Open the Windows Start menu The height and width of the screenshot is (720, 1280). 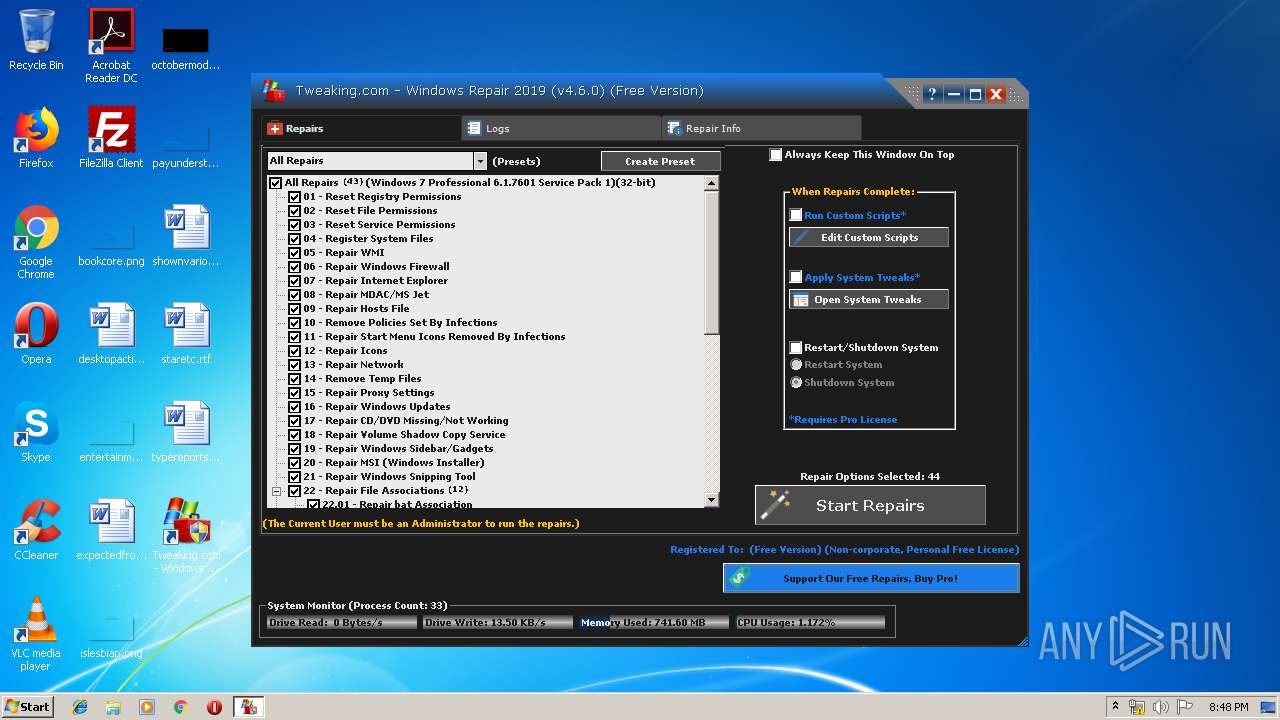click(x=27, y=707)
